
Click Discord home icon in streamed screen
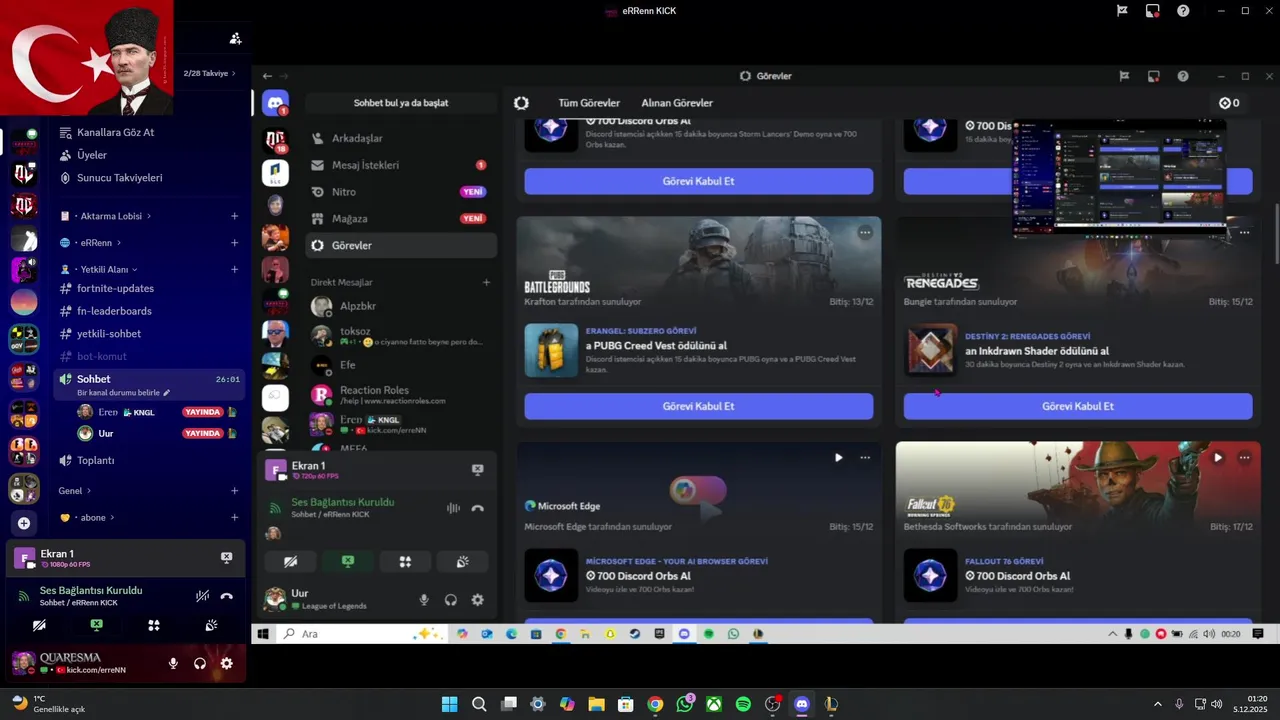(x=275, y=103)
